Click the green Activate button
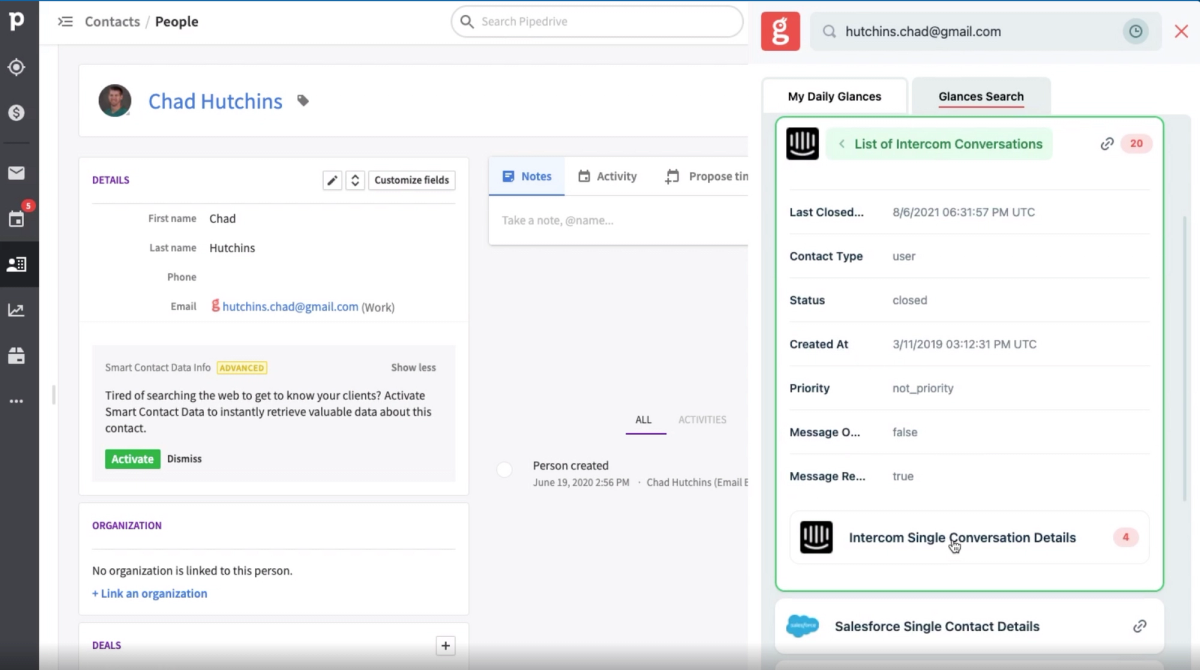This screenshot has width=1200, height=670. pos(132,459)
